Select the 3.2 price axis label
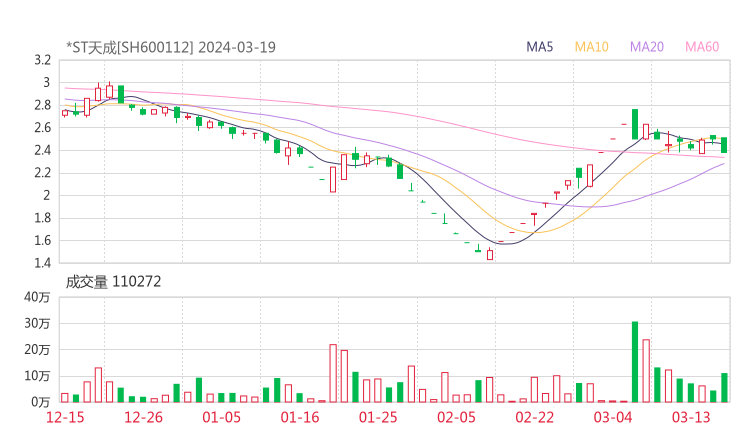 click(x=42, y=60)
